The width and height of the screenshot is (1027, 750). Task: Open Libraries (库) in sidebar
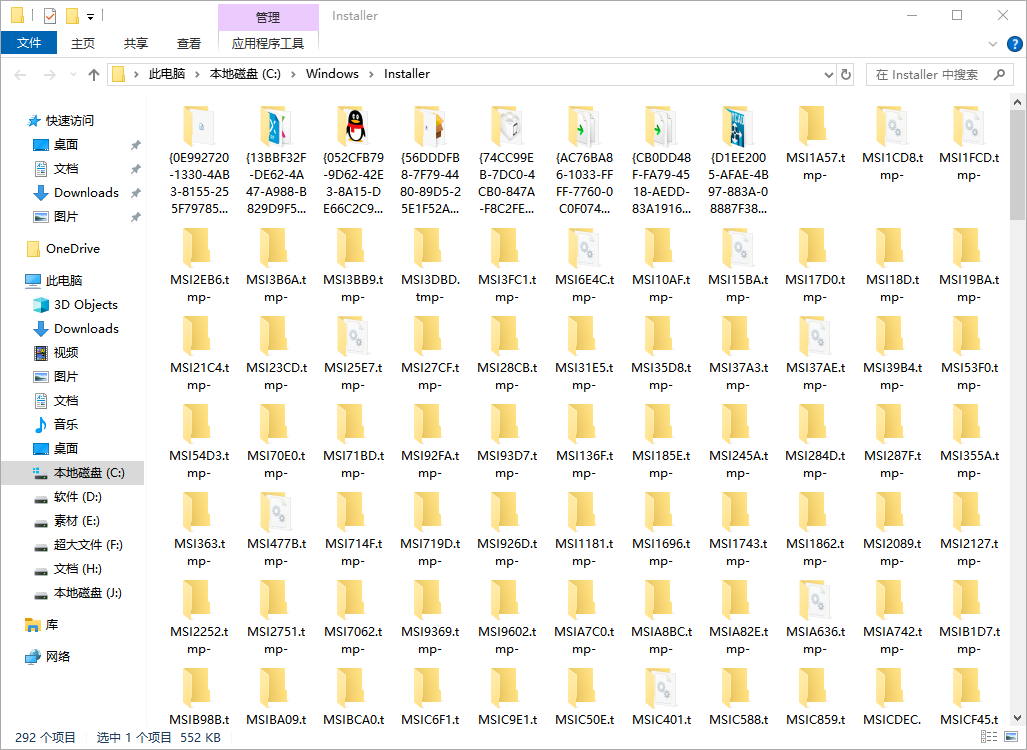point(41,625)
